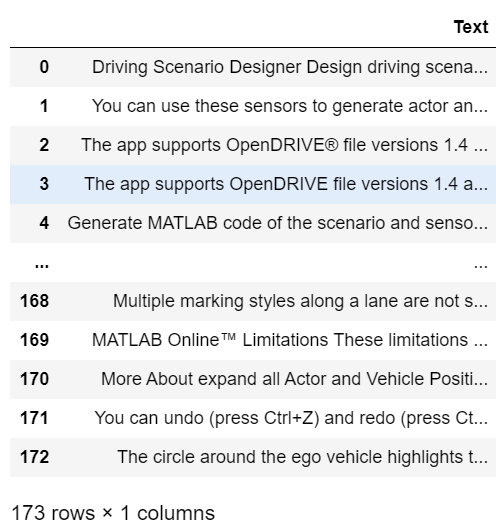Select row index 0
Screen dimensions: 496x532
[x=44, y=67]
